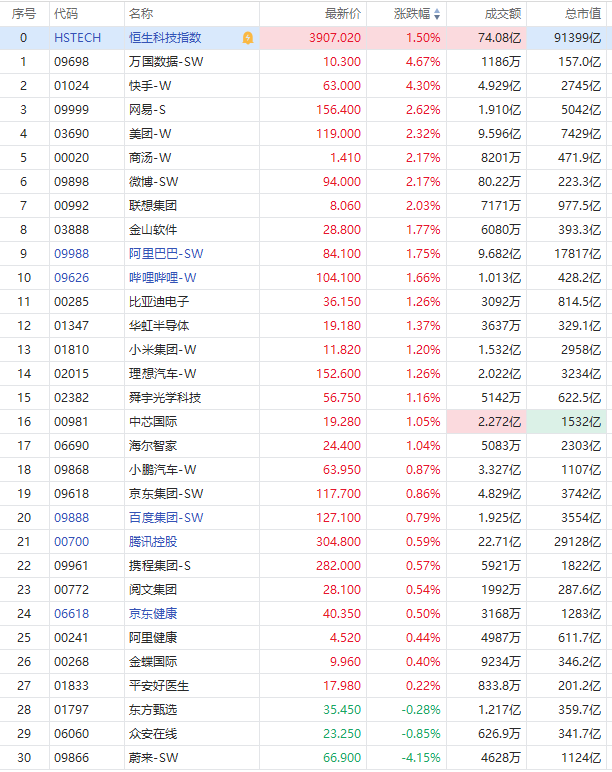Open the HSTECH index code link
This screenshot has width=612, height=772.
click(77, 38)
